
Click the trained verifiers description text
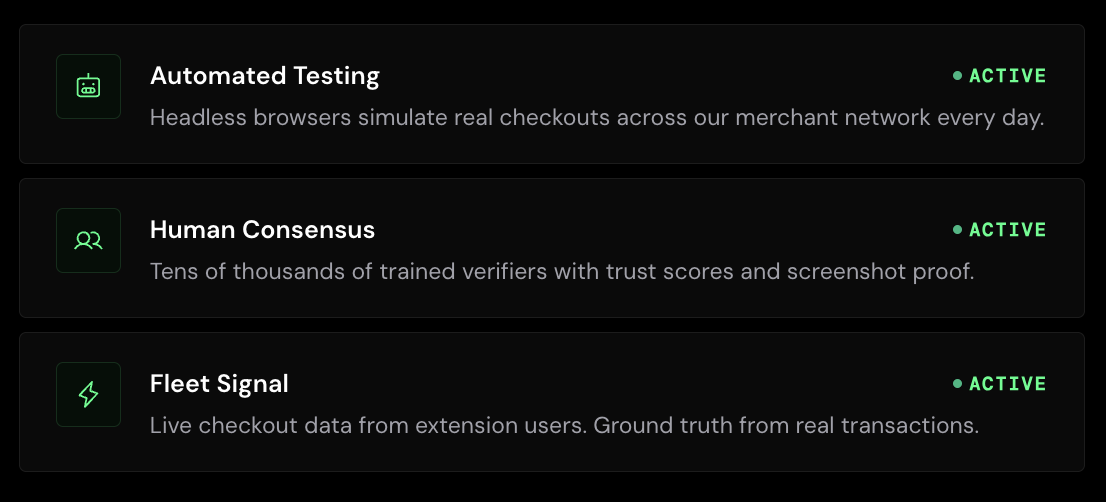pos(562,271)
